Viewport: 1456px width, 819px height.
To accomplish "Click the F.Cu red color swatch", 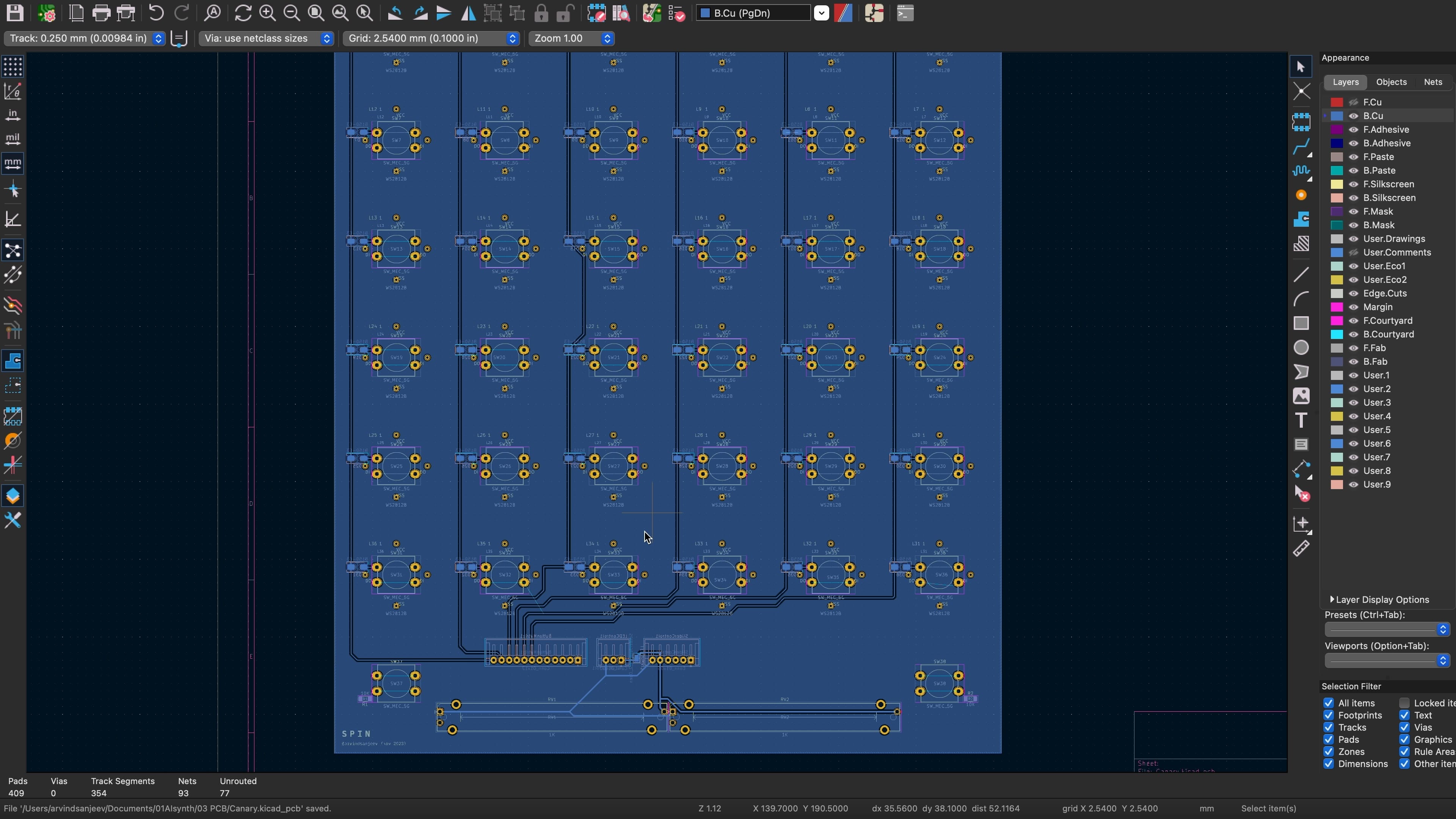I will [x=1337, y=102].
